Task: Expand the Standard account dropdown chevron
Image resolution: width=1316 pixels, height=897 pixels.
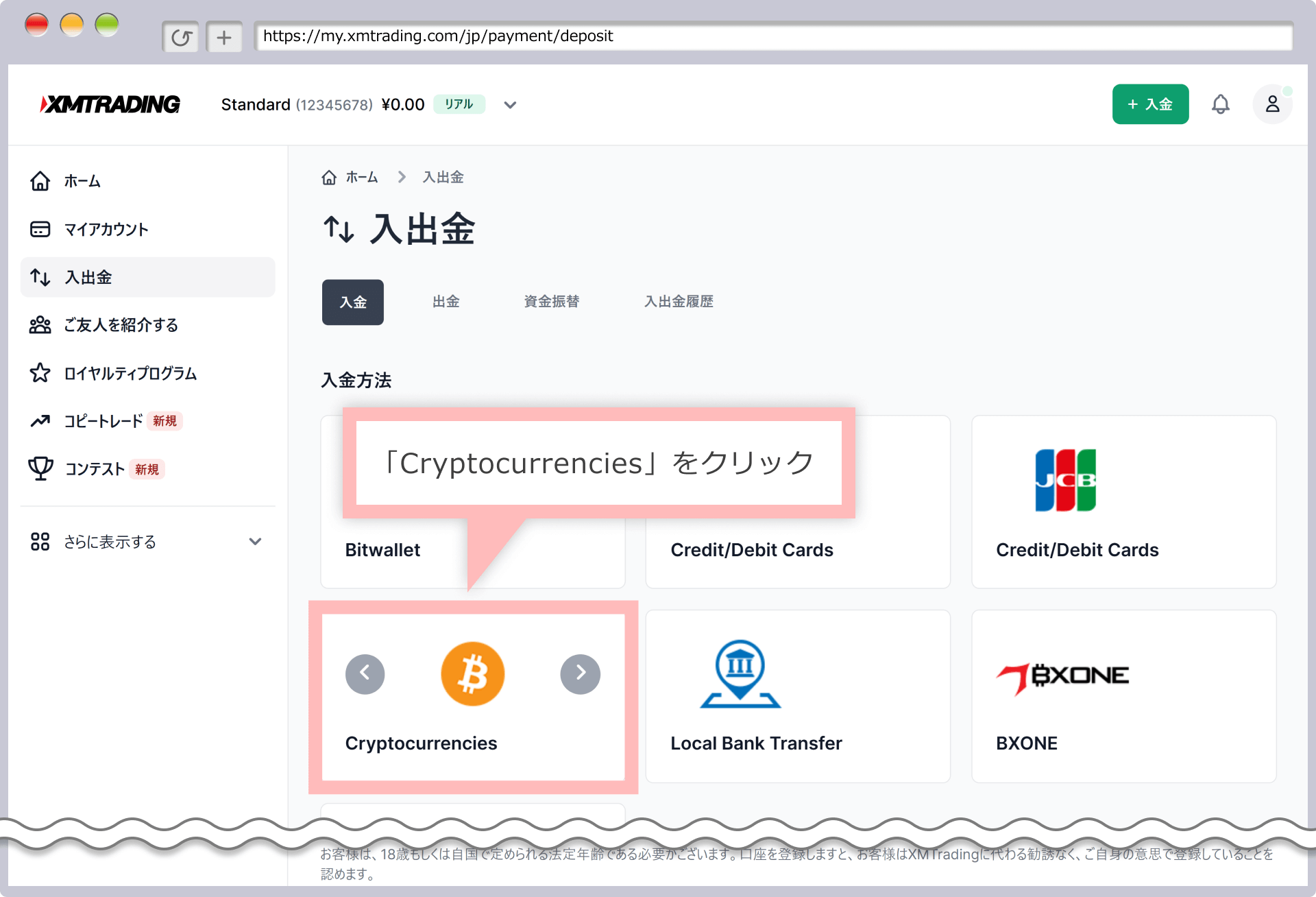Action: (510, 105)
